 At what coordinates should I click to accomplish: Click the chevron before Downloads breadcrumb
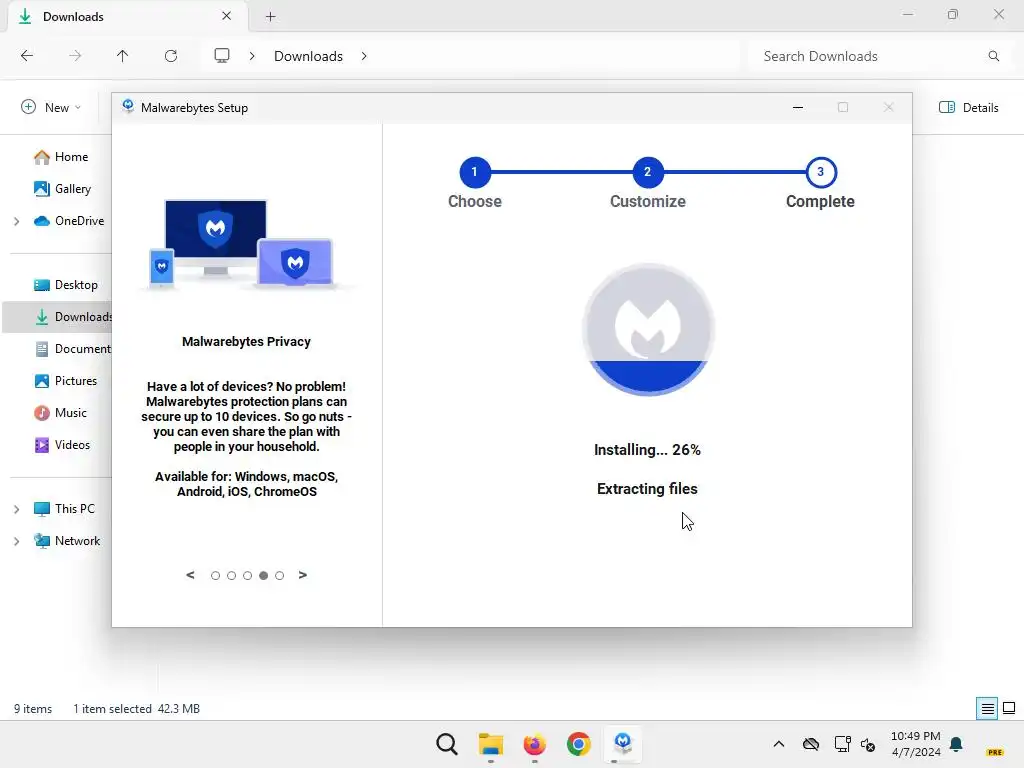[x=252, y=56]
